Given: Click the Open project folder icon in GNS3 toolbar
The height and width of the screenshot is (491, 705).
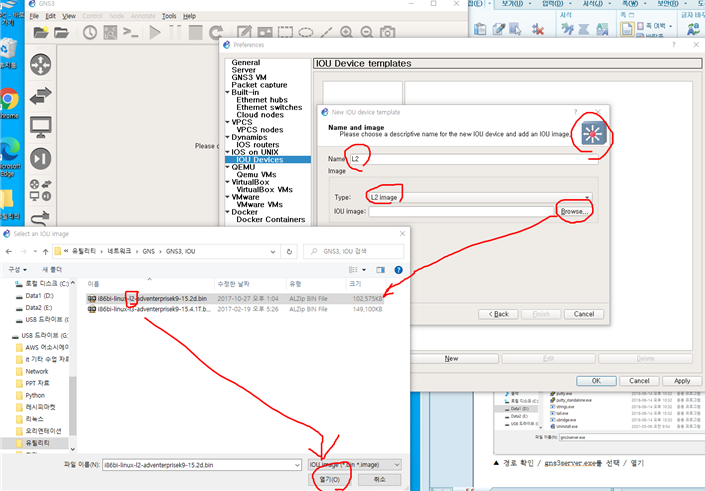Looking at the screenshot, I should click(x=61, y=32).
